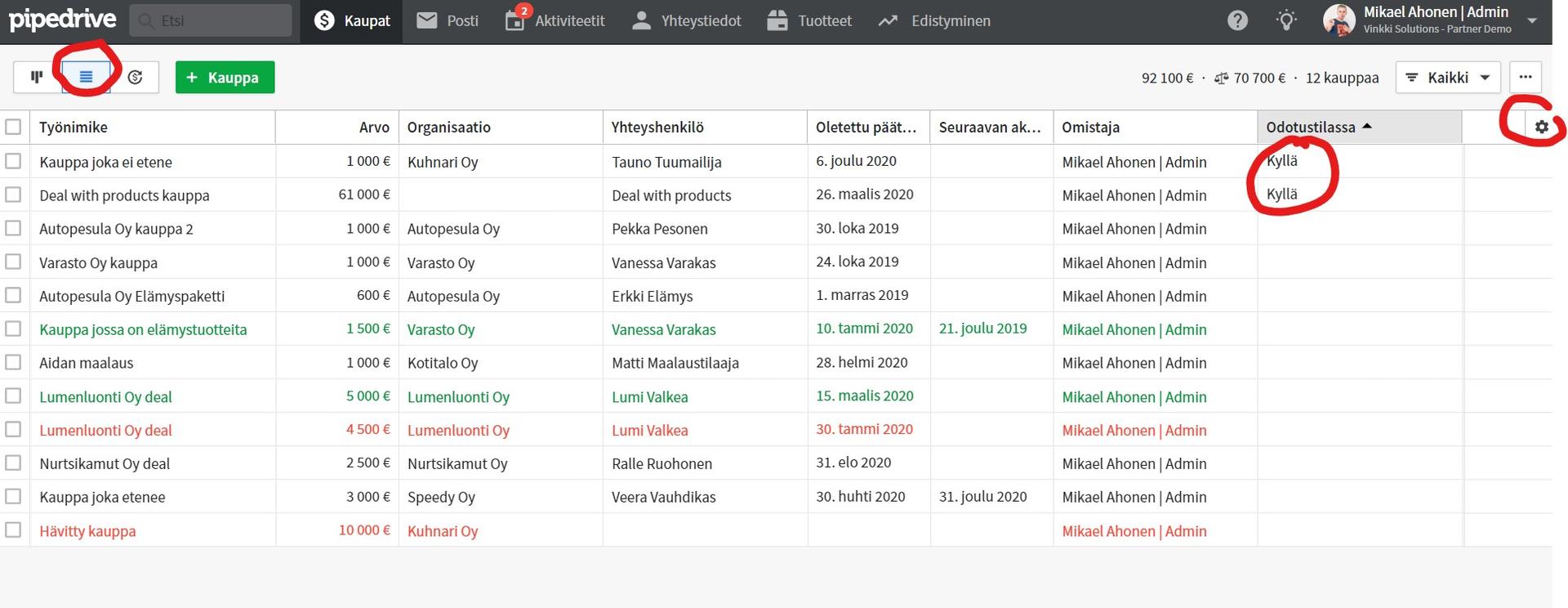Viewport: 1568px width, 608px height.
Task: Check the Varasto Oy kauppa row
Action: tap(13, 262)
